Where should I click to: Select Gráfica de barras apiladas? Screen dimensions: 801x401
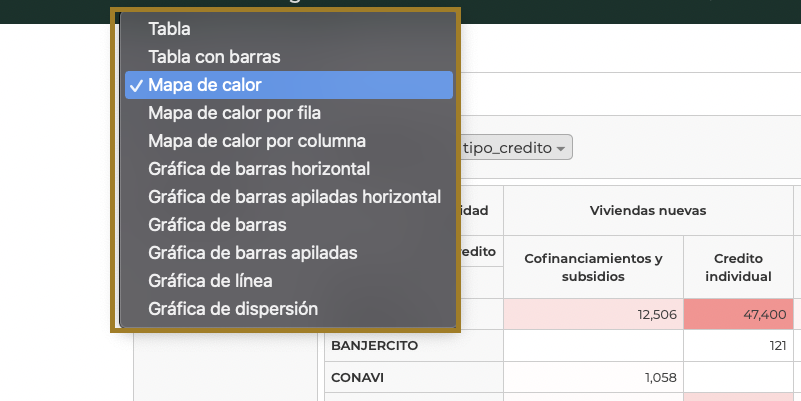click(252, 252)
